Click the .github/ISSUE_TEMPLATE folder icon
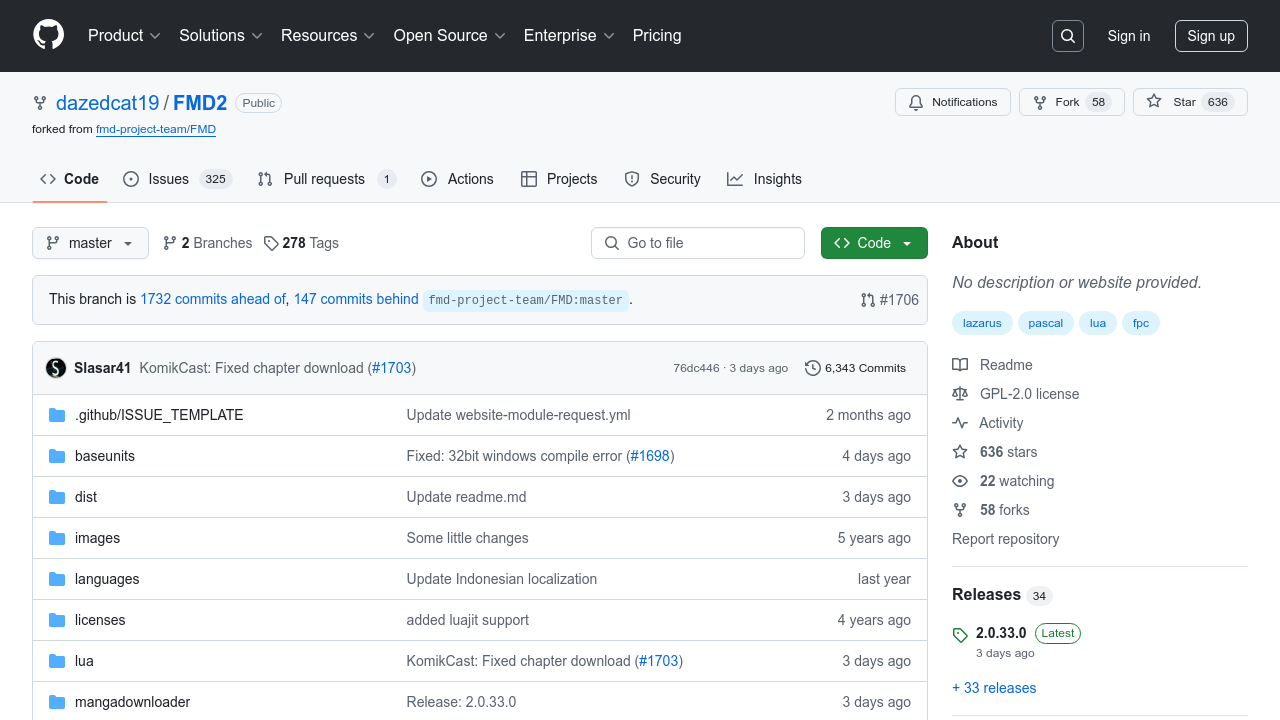 (x=57, y=415)
